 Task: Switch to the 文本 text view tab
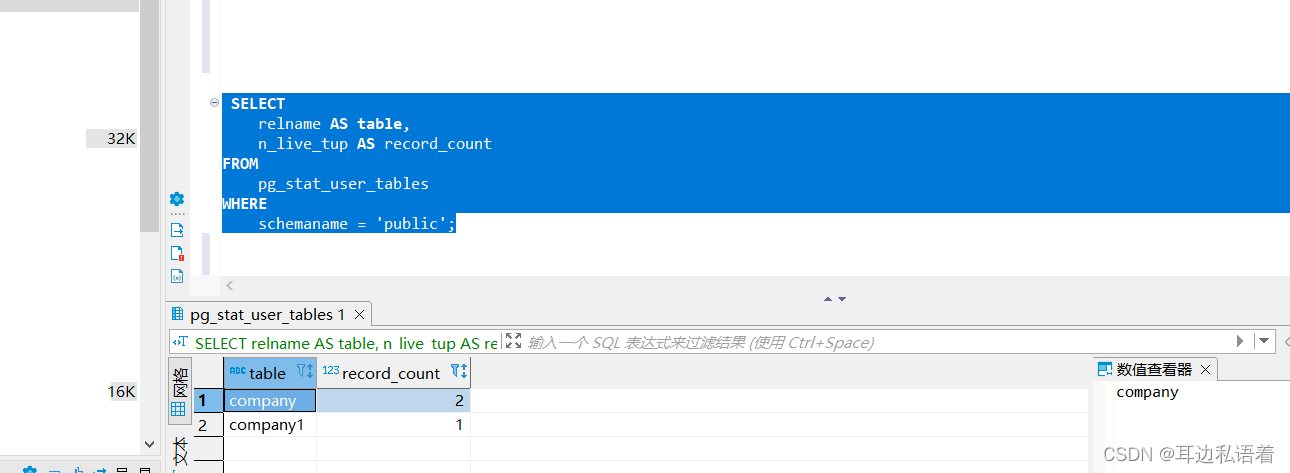(x=179, y=452)
